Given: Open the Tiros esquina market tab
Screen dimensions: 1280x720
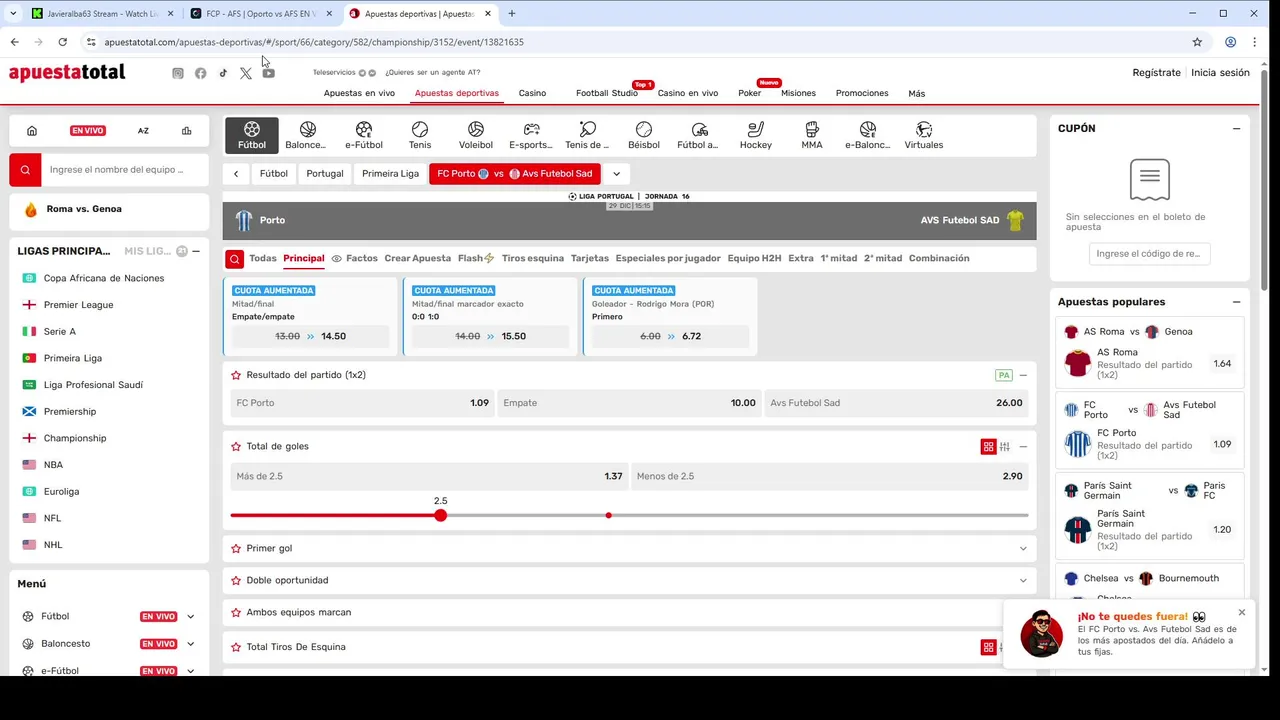Looking at the screenshot, I should coord(533,258).
